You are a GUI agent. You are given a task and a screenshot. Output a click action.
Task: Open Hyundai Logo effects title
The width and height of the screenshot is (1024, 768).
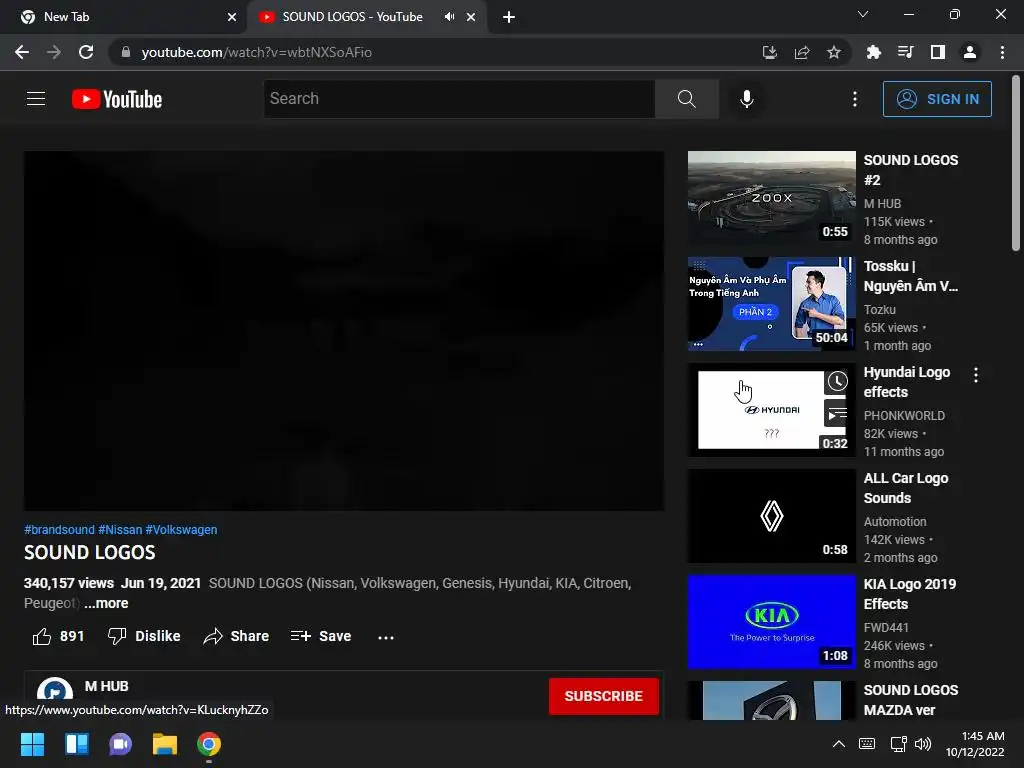pos(906,382)
